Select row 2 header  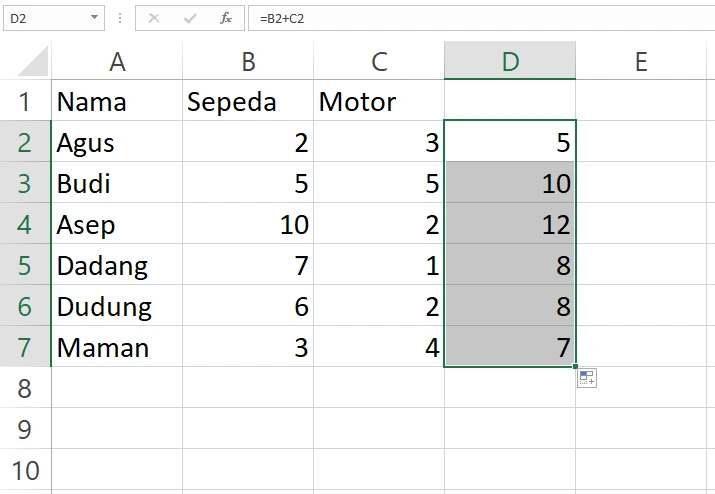tap(25, 142)
